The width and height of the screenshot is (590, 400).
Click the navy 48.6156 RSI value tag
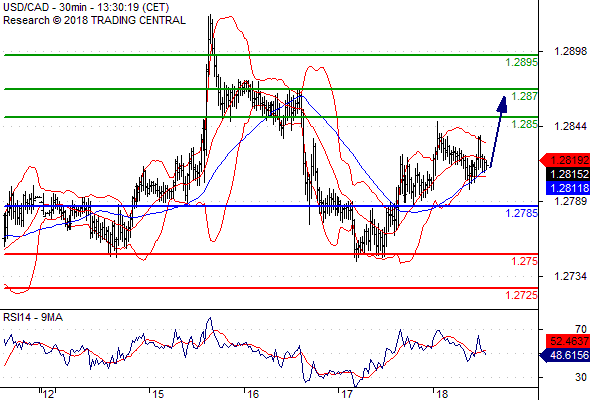pos(565,355)
